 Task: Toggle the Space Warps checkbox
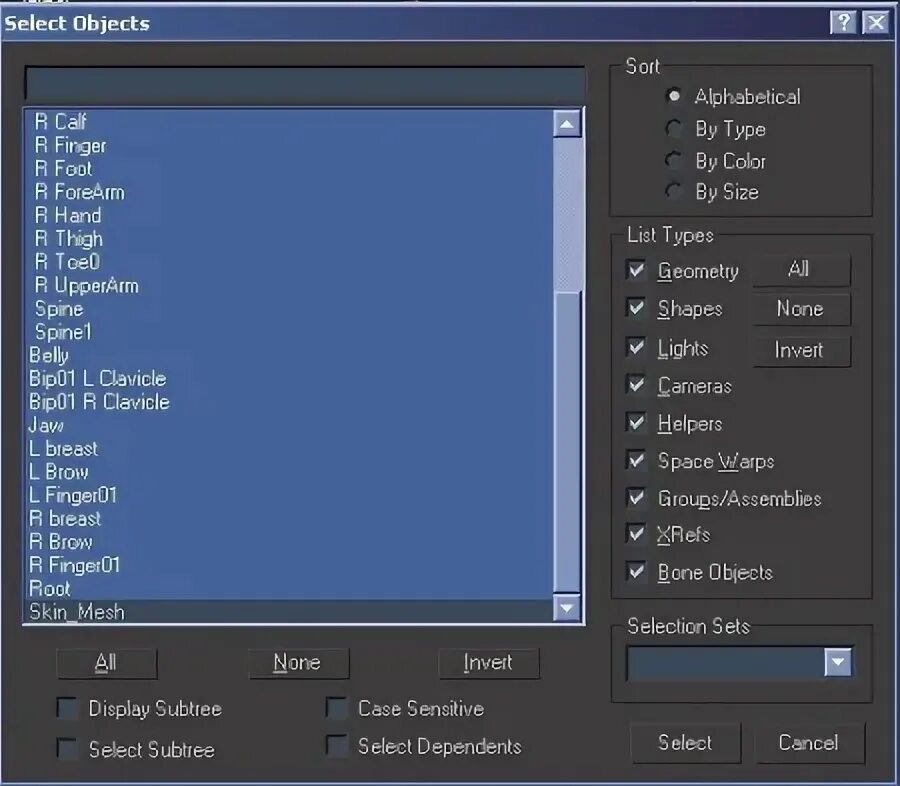point(636,460)
